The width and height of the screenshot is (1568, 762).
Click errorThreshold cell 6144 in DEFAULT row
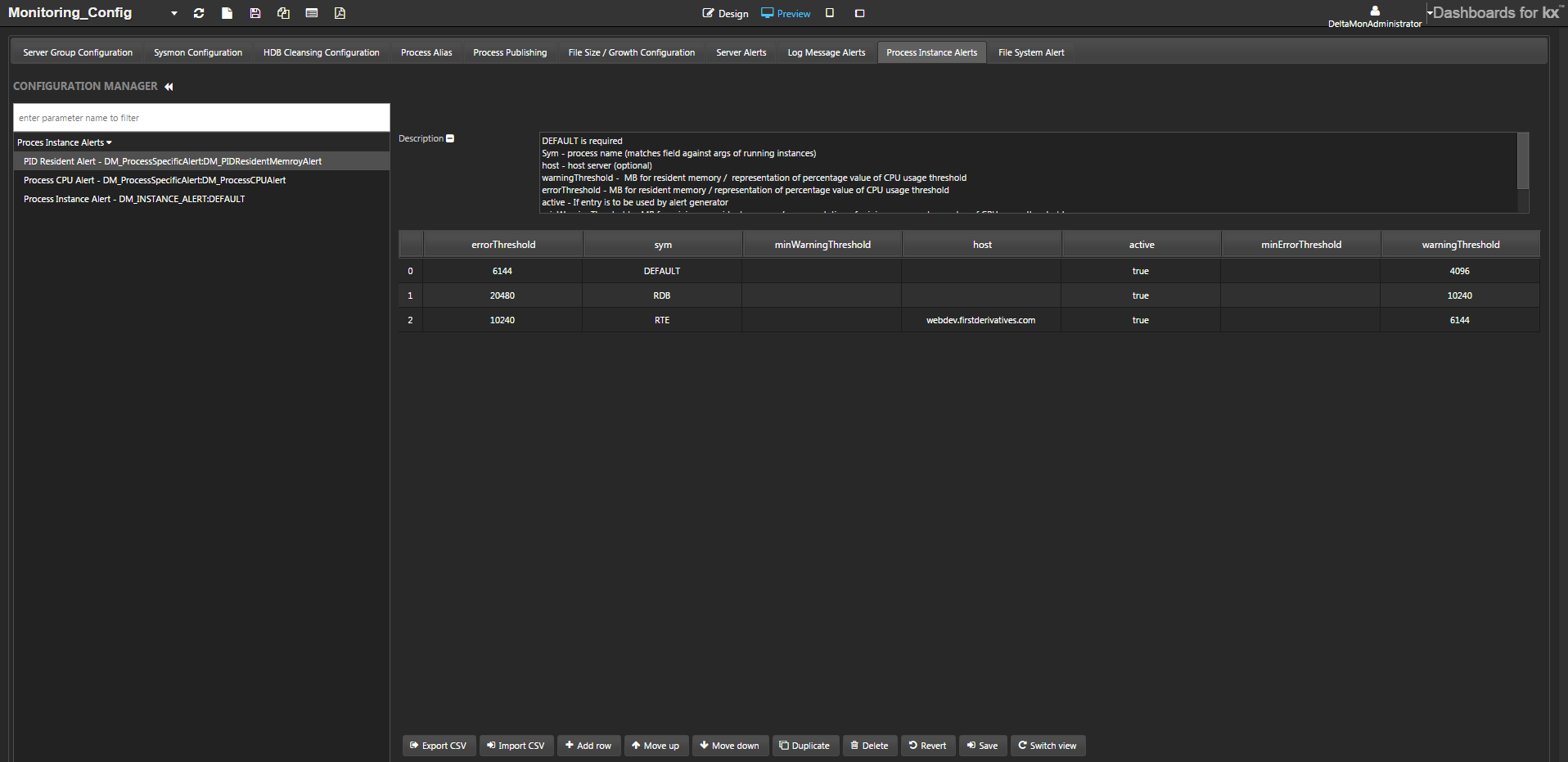pos(502,271)
